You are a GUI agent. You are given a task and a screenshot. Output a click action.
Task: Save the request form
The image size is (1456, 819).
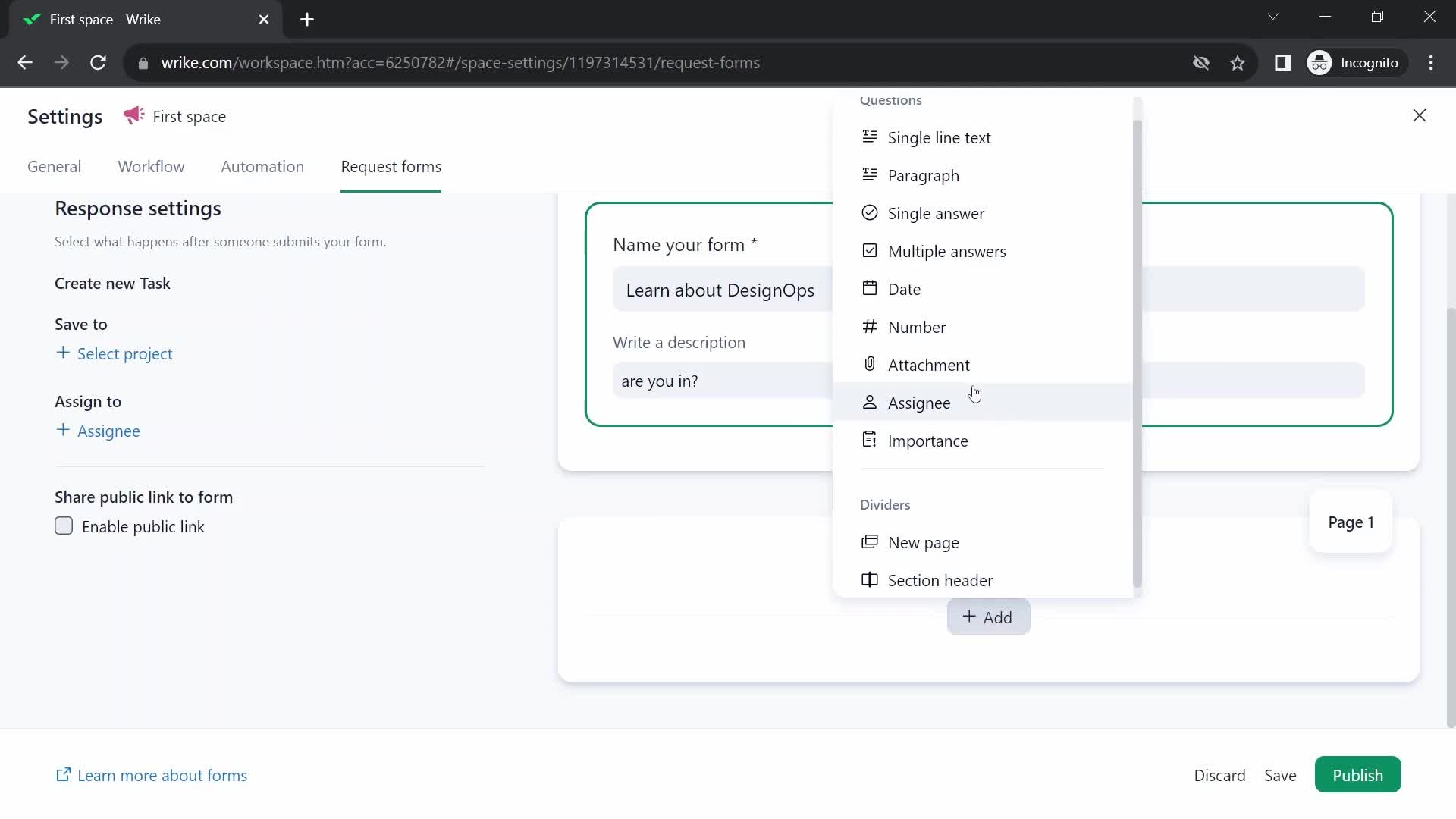1280,775
